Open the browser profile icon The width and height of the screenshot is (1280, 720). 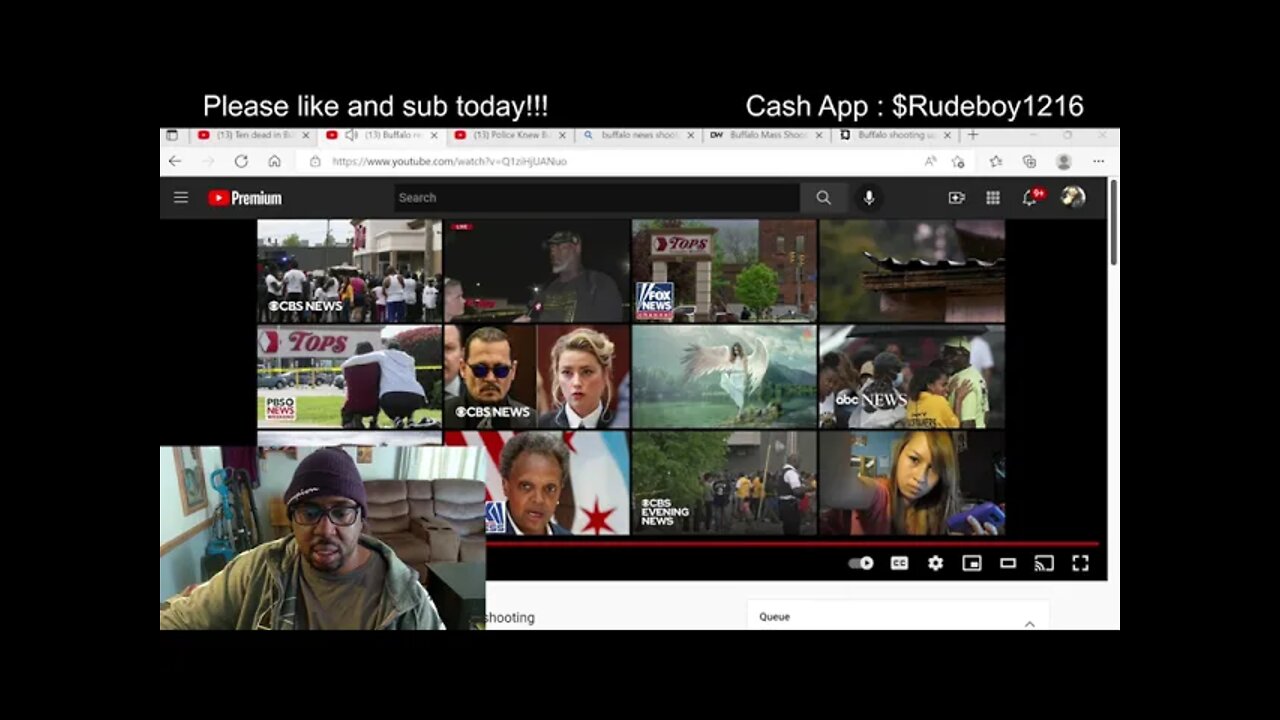1063,161
